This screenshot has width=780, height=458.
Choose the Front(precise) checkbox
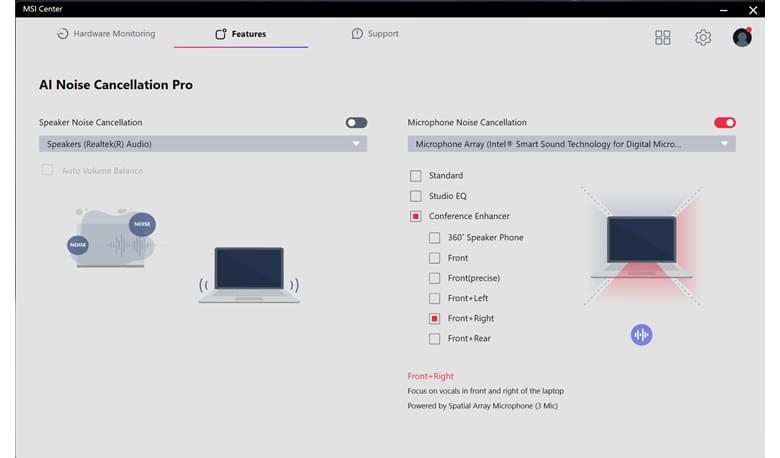pos(434,278)
